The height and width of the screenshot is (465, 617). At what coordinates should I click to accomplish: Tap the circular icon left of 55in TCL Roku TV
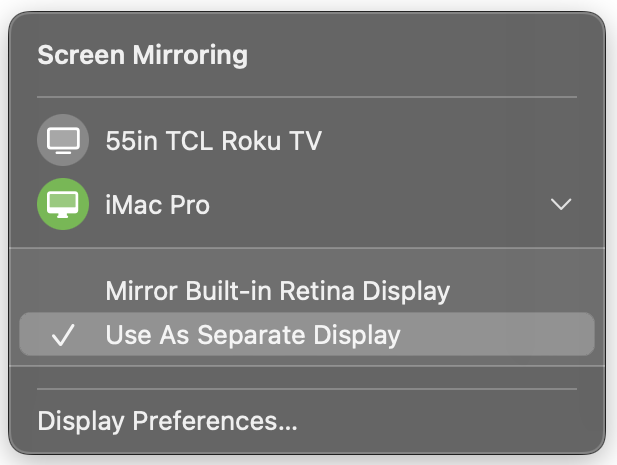click(x=62, y=140)
